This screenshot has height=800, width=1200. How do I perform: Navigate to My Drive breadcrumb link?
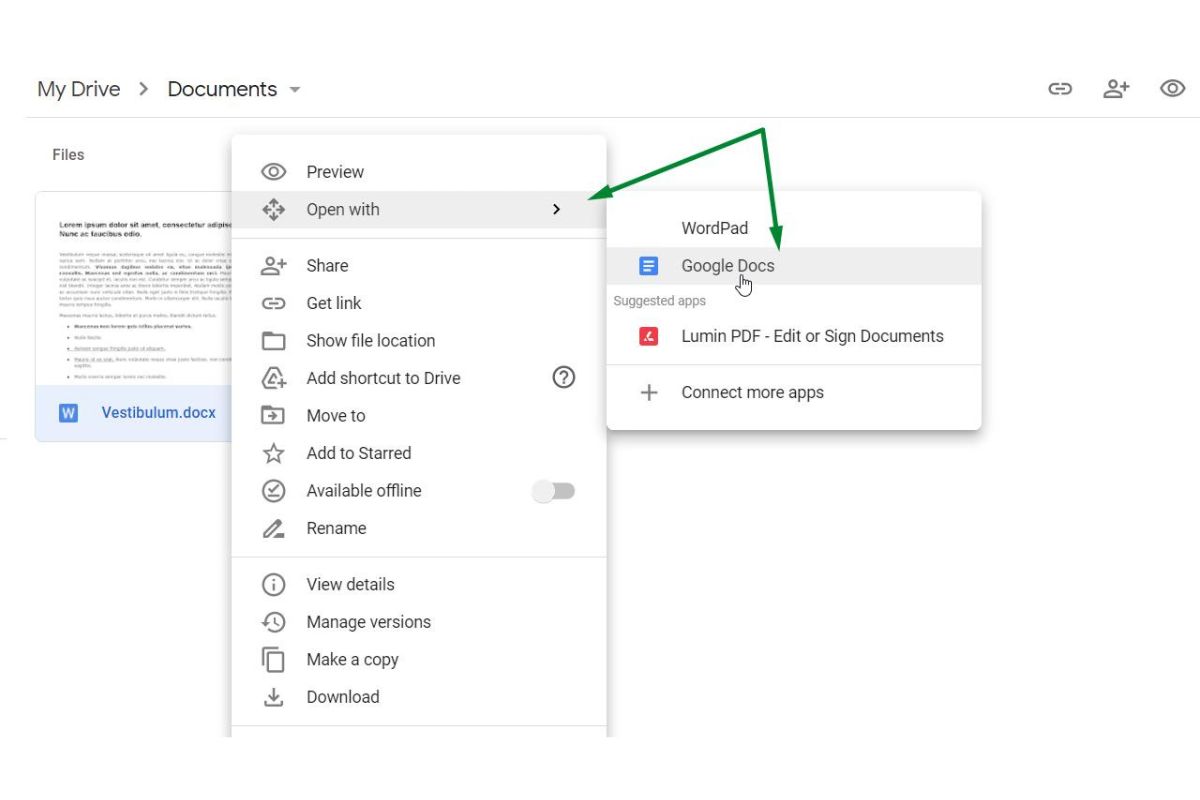click(x=78, y=89)
